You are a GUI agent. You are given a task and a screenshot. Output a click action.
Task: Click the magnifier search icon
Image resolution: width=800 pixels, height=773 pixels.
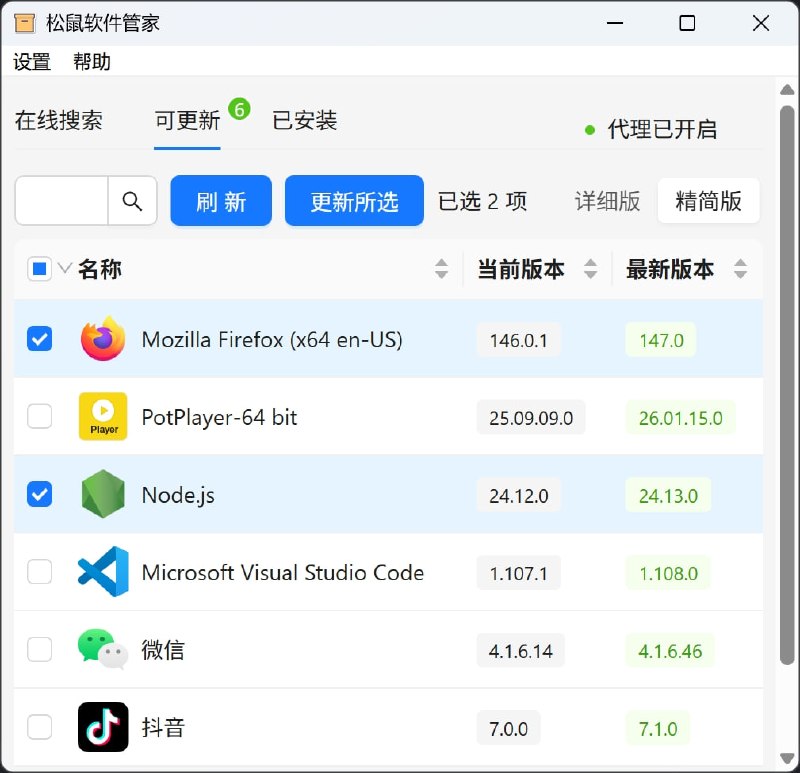(x=133, y=201)
